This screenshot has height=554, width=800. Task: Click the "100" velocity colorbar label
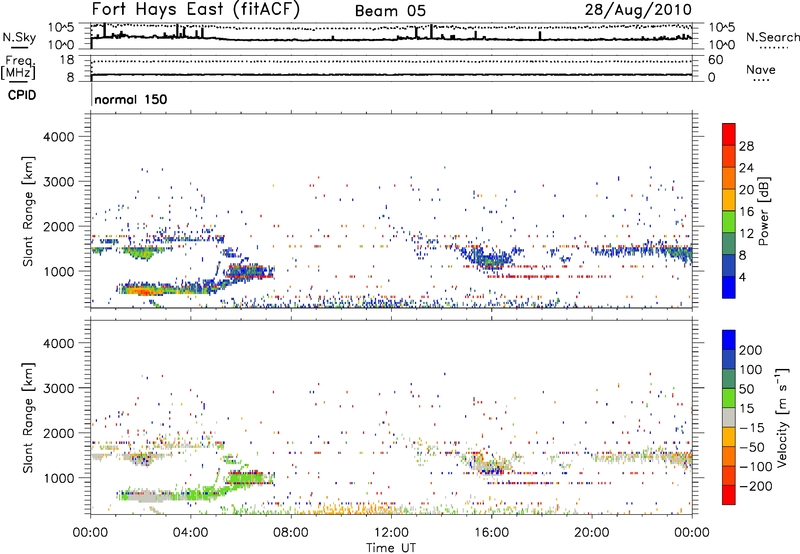tap(751, 370)
